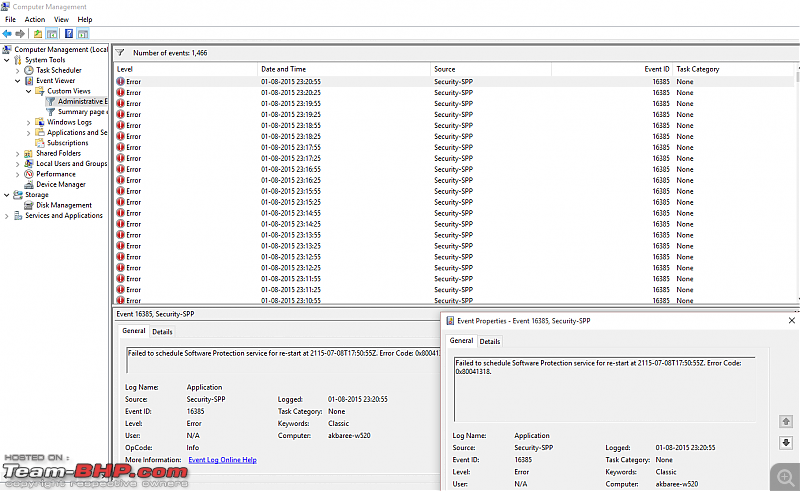This screenshot has height=491, width=800.
Task: Click the Forward arrow toolbar icon
Action: pos(20,34)
